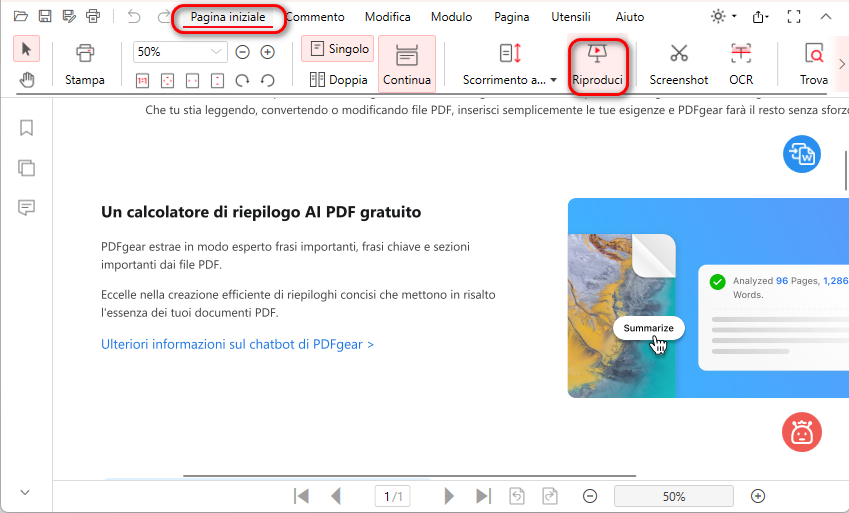Run the OCR tool
849x513 pixels.
[741, 64]
